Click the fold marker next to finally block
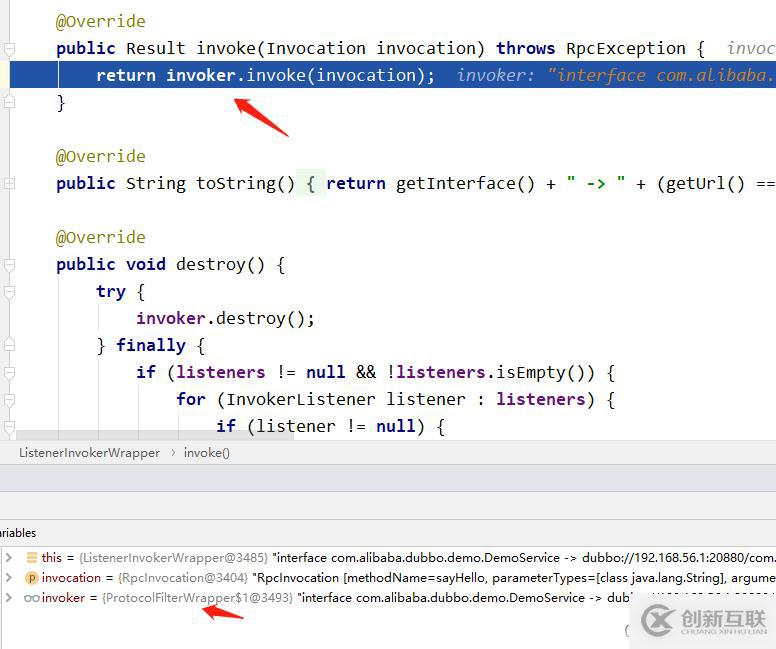The width and height of the screenshot is (776, 649). coord(9,346)
